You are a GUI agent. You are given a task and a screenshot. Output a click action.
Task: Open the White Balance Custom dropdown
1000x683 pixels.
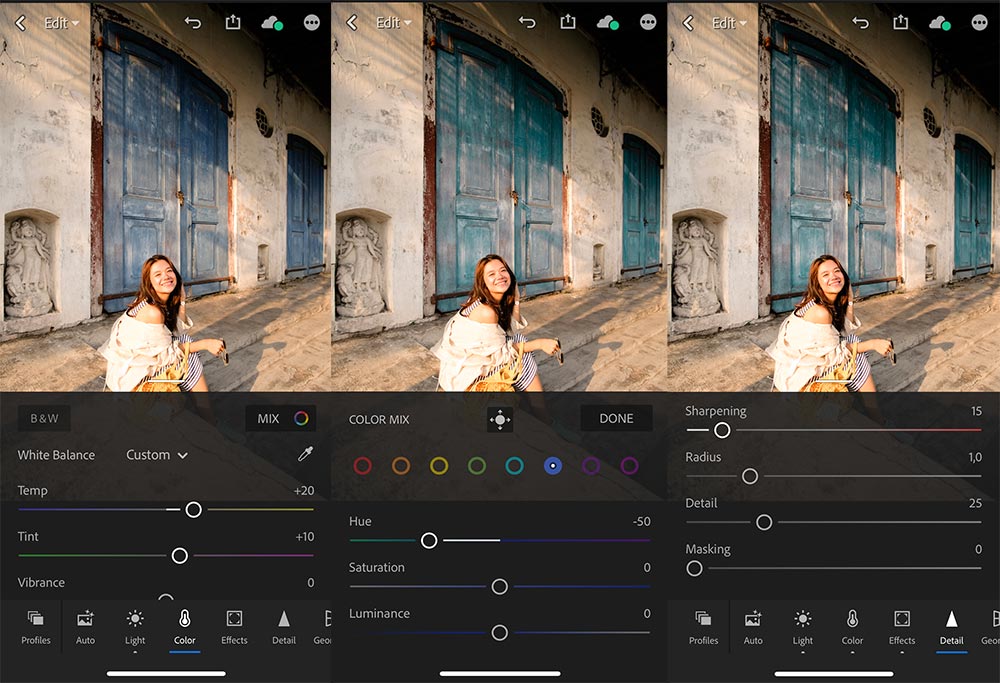click(157, 455)
